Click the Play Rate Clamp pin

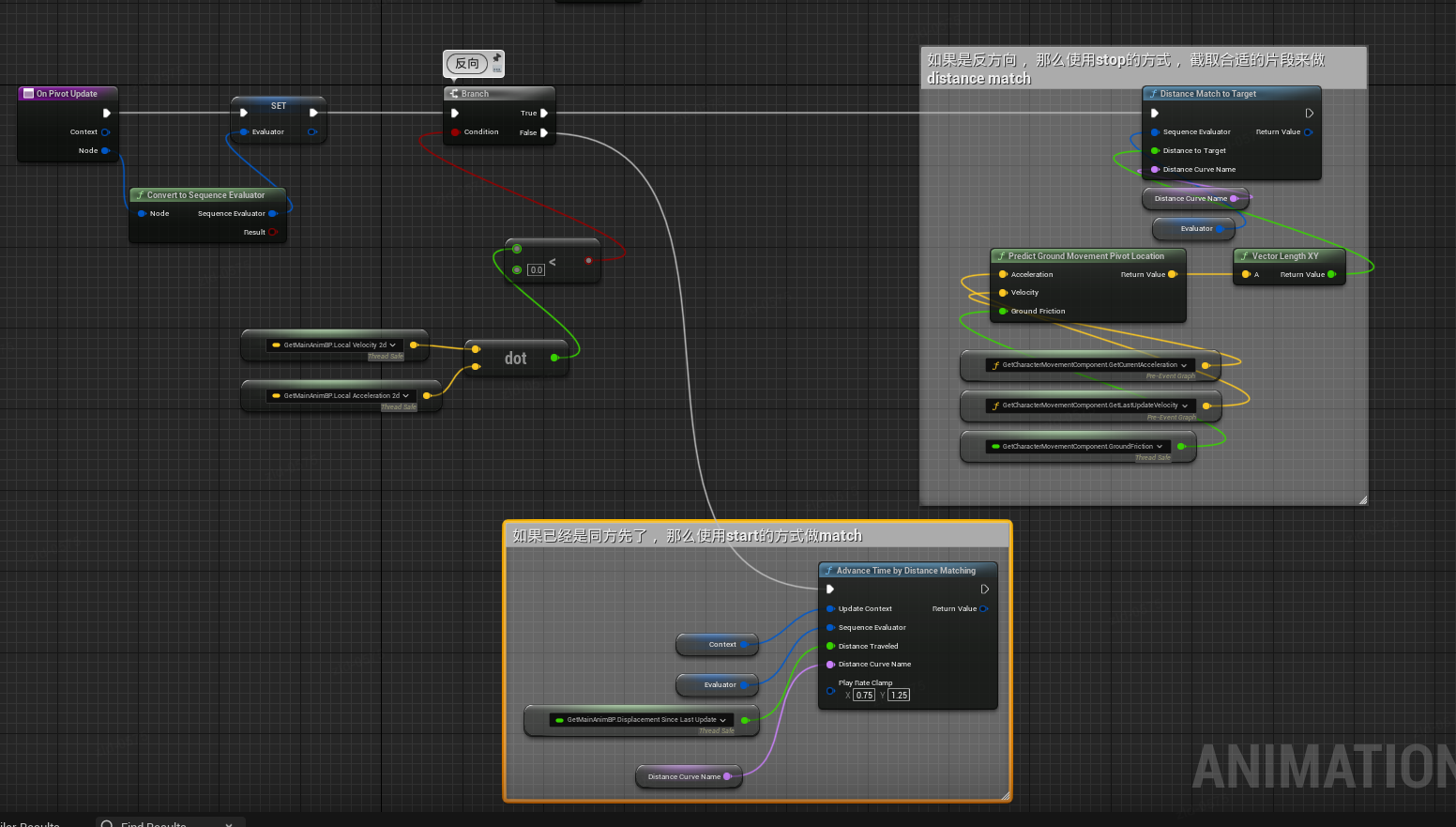tap(830, 691)
